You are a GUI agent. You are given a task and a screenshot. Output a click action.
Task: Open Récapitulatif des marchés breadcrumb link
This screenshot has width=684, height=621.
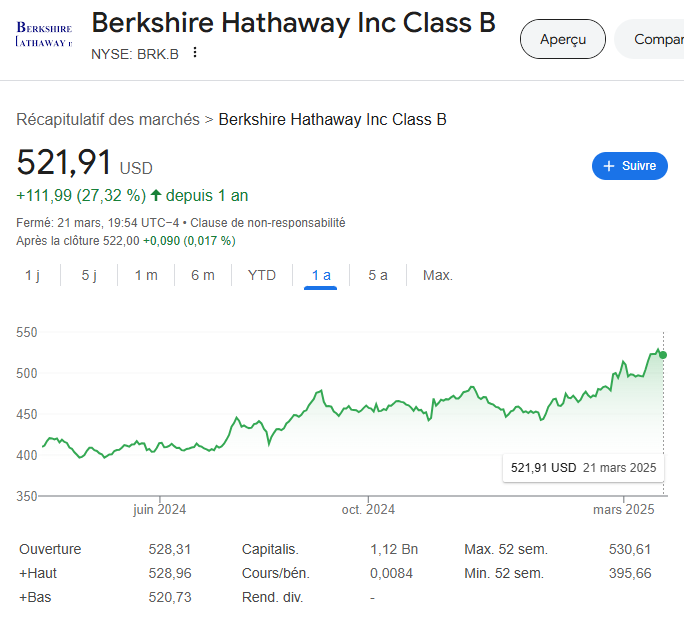click(x=108, y=119)
